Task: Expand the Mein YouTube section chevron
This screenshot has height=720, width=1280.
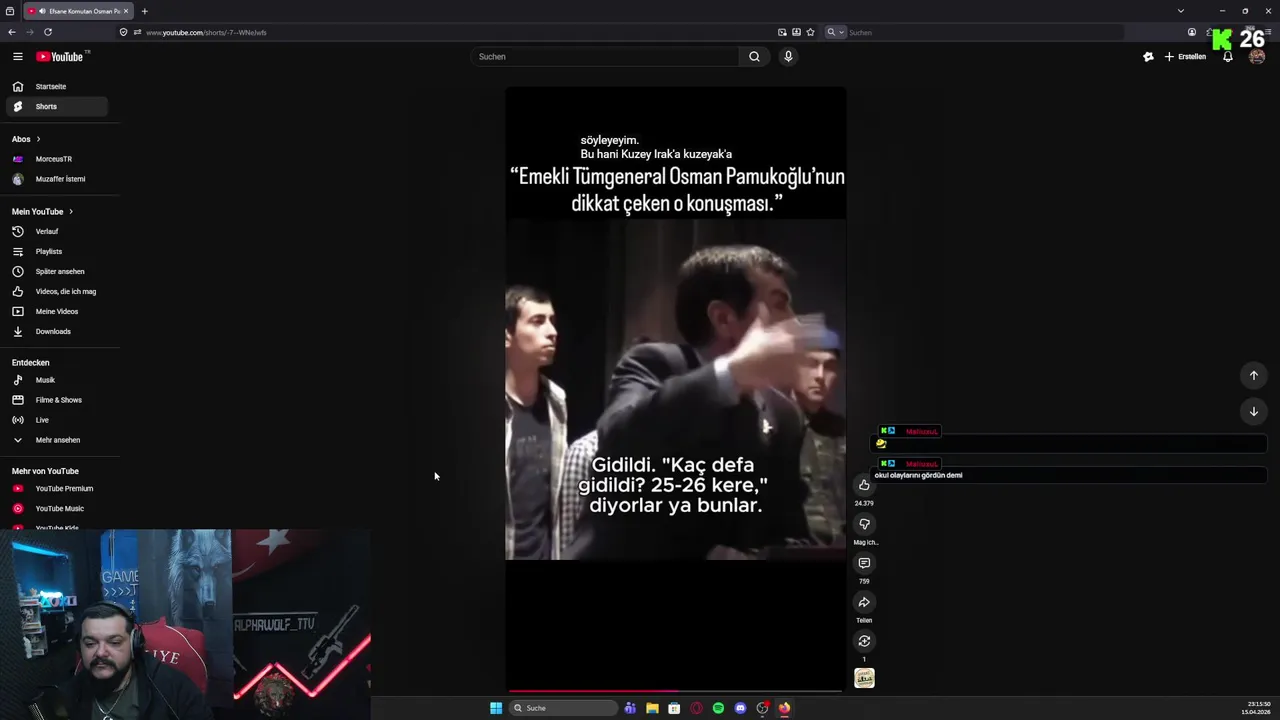Action: (x=71, y=212)
